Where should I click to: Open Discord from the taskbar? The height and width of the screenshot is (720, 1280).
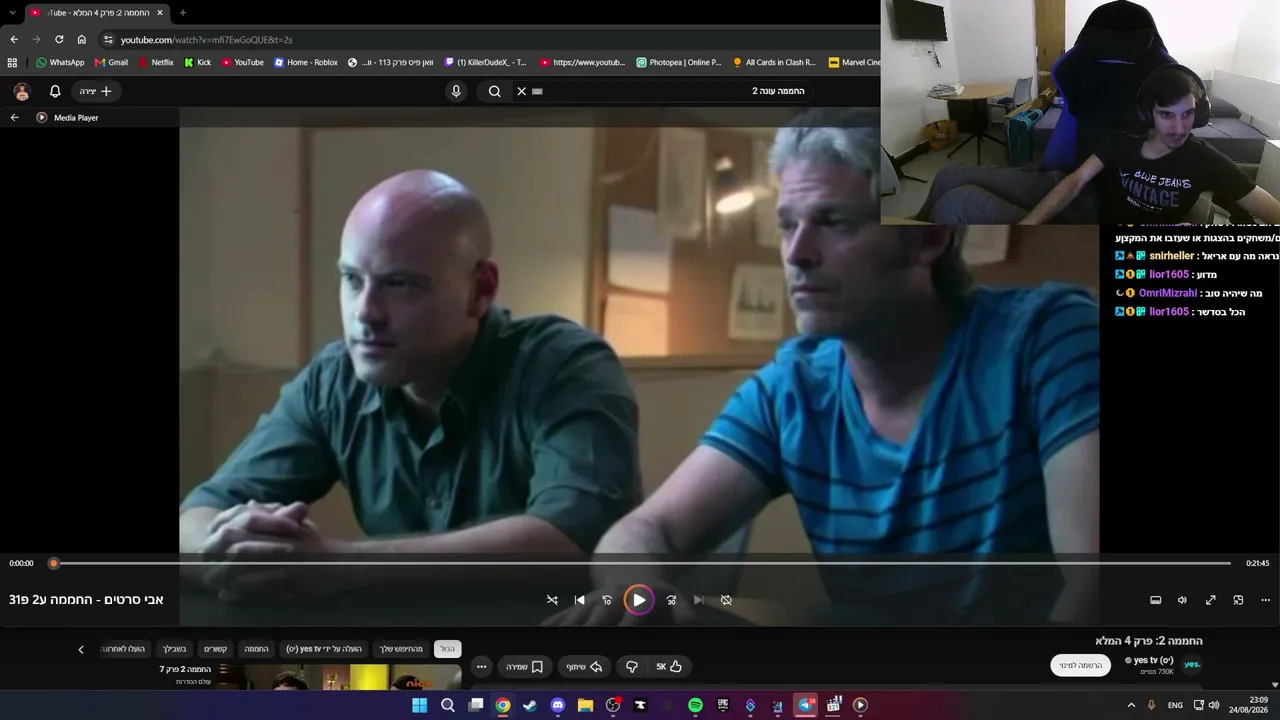click(558, 705)
